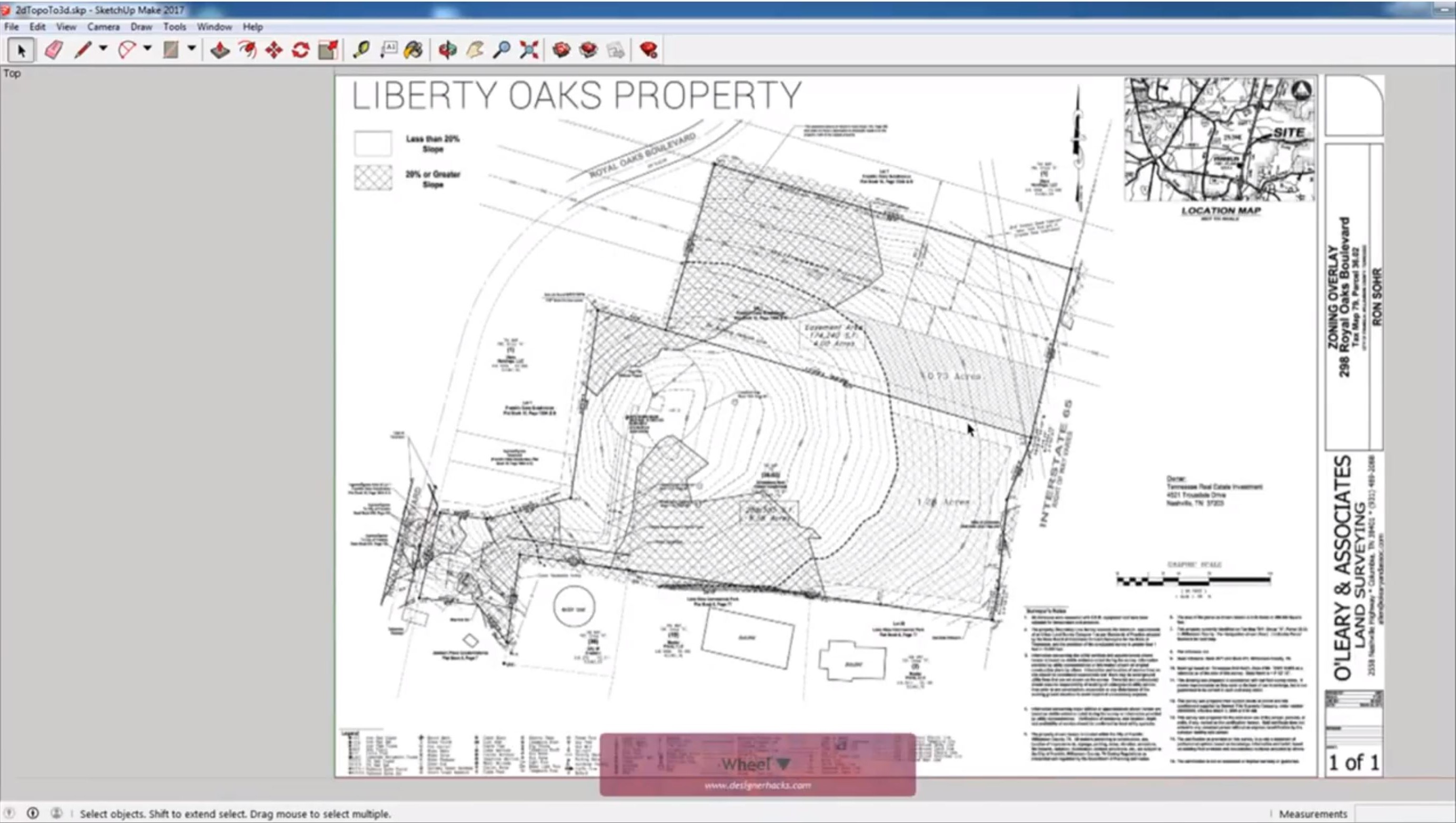Click the 'Measurements' label in status bar

(1313, 814)
